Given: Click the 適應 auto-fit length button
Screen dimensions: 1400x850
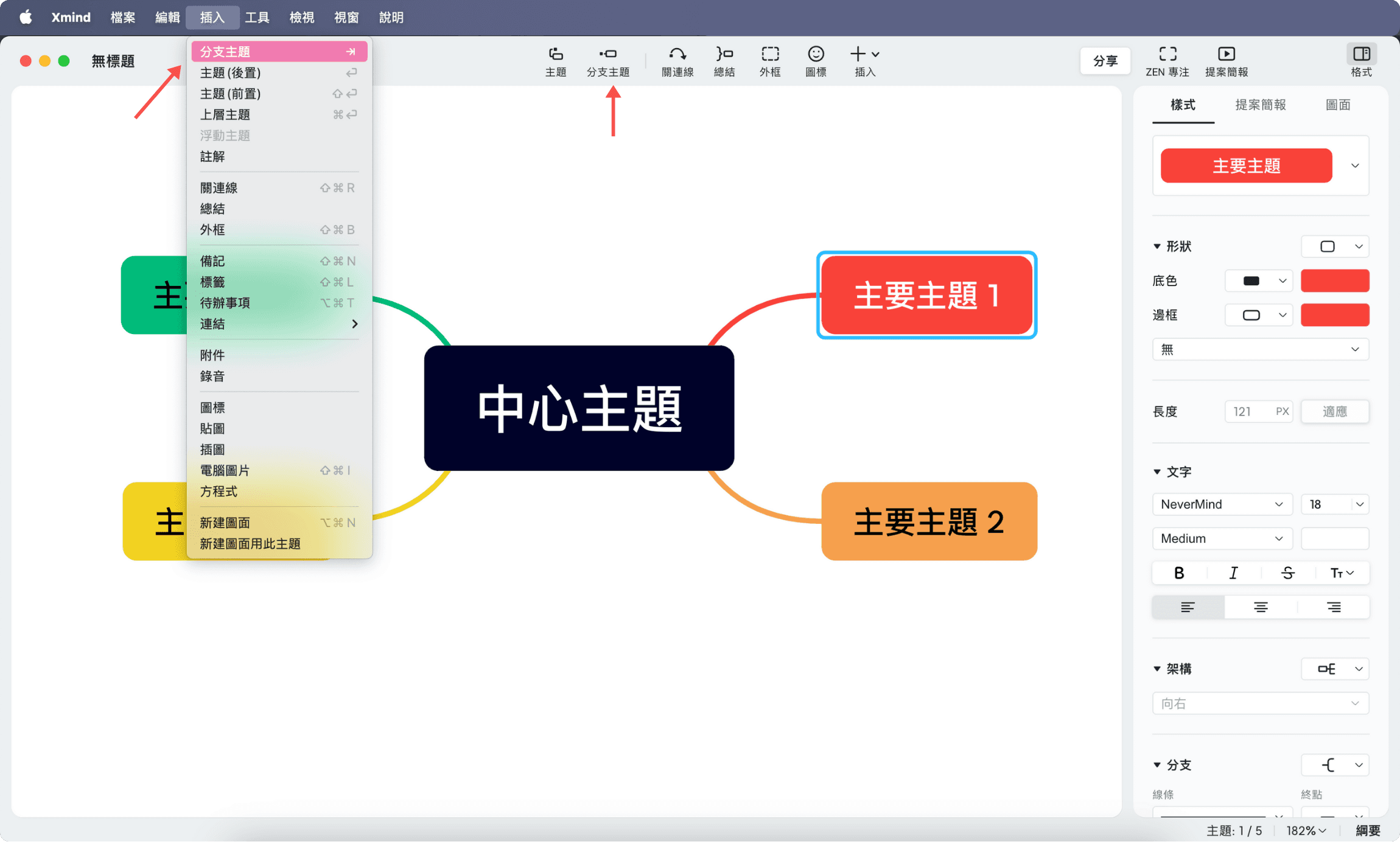Looking at the screenshot, I should (x=1334, y=411).
